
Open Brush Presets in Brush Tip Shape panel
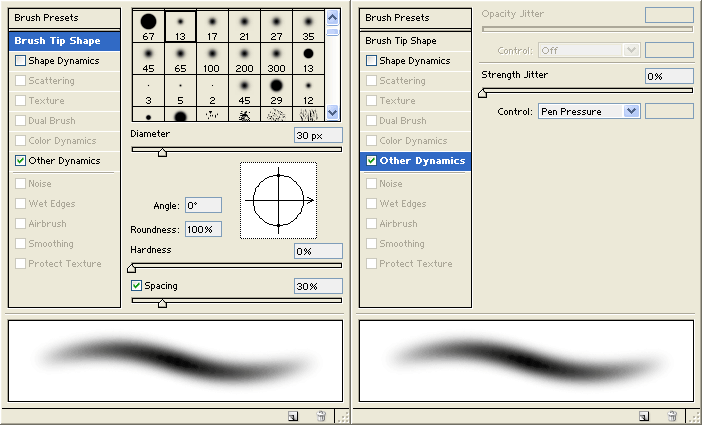64,18
